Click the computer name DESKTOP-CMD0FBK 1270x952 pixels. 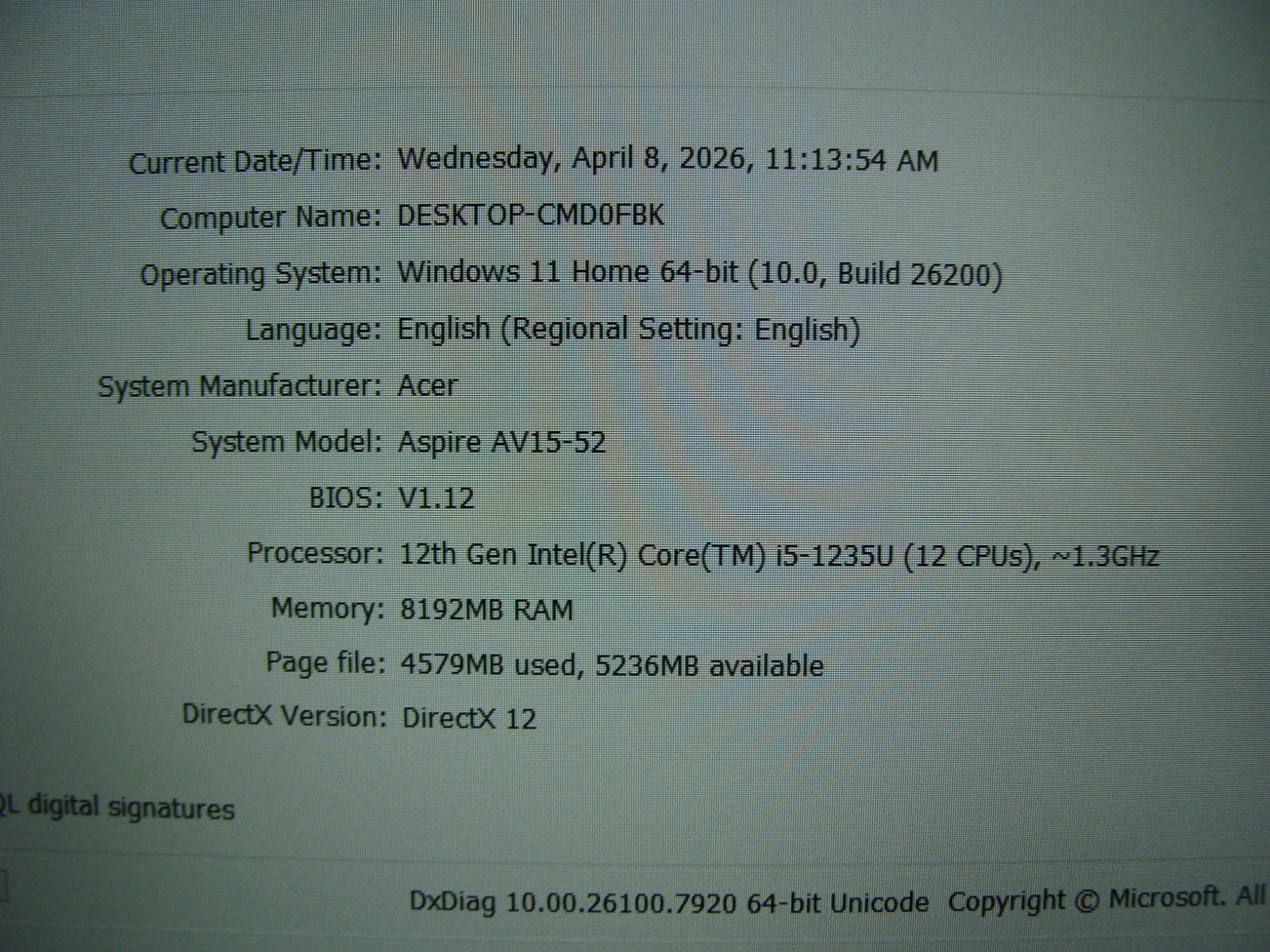click(530, 216)
